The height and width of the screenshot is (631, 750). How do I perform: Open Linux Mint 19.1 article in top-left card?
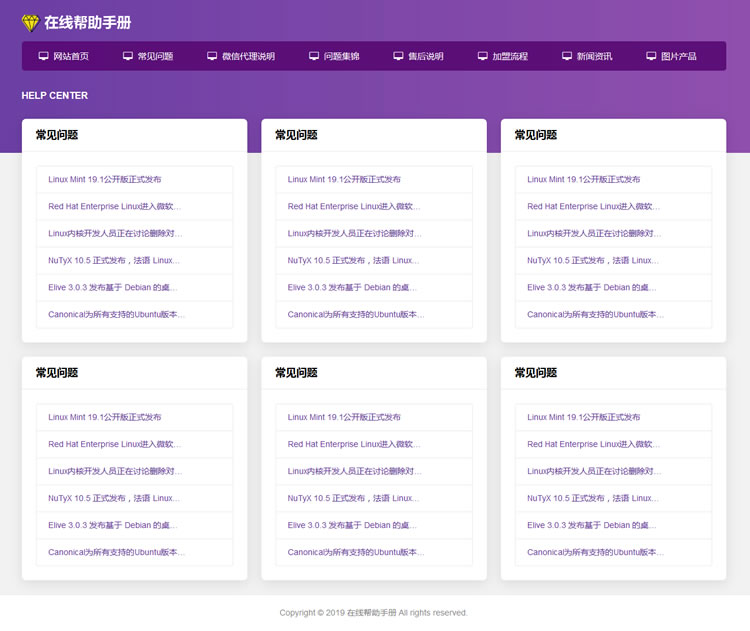(x=104, y=180)
